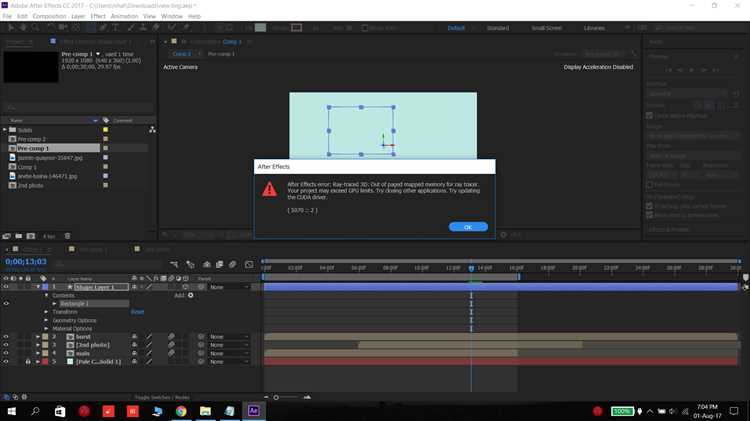The width and height of the screenshot is (750, 421).
Task: Click OK in the After Effects error dialog
Action: point(468,227)
